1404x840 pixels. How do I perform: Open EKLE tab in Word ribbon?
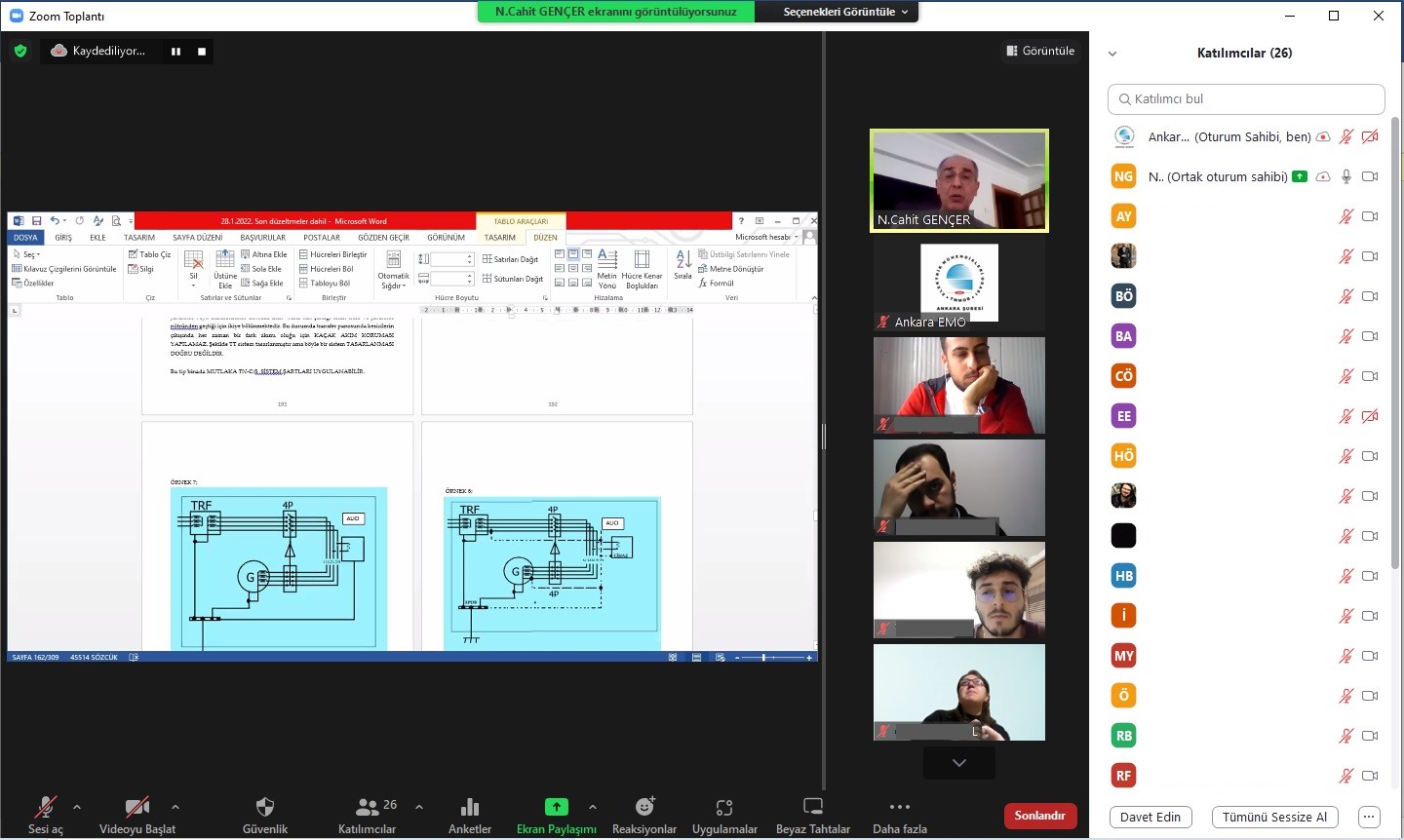97,238
